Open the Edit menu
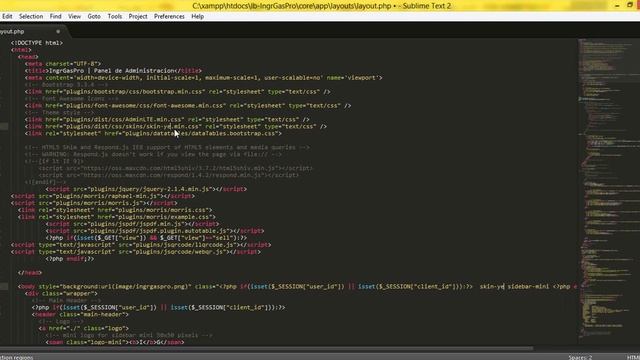 pyautogui.click(x=7, y=16)
